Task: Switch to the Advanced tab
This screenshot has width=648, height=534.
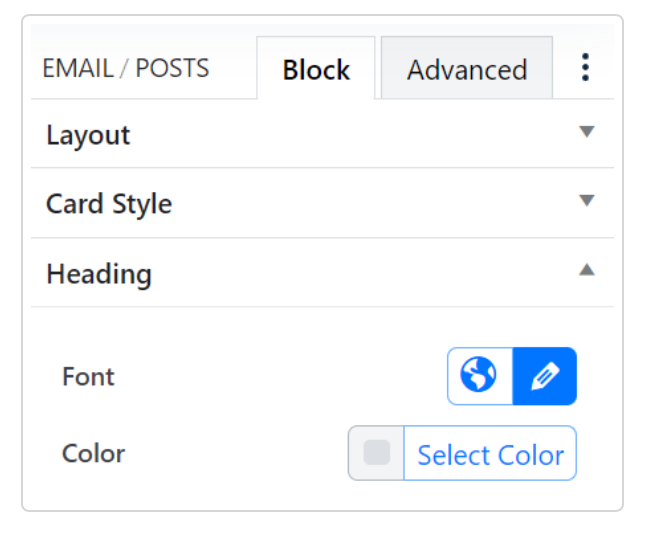Action: click(467, 69)
